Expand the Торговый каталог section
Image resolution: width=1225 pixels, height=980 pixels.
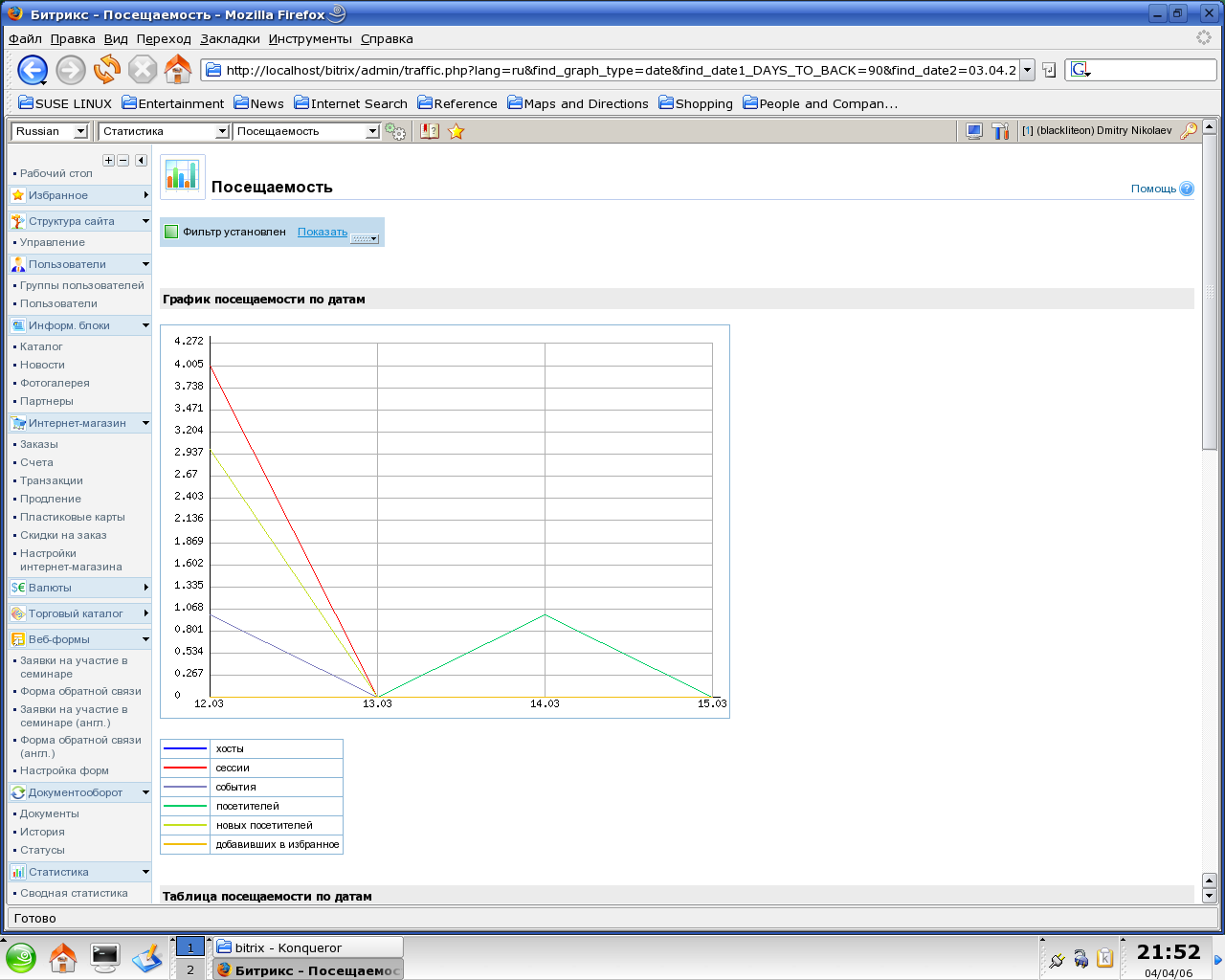pyautogui.click(x=79, y=613)
